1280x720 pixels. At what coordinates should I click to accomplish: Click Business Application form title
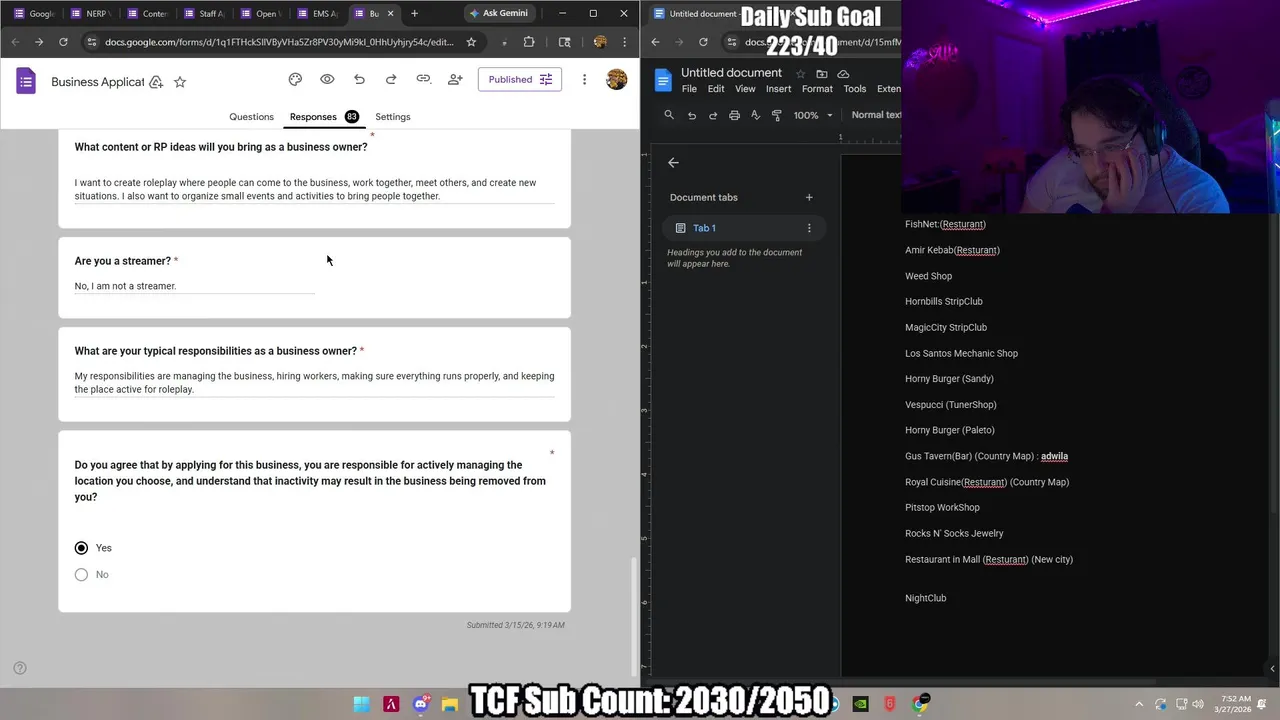click(x=98, y=82)
